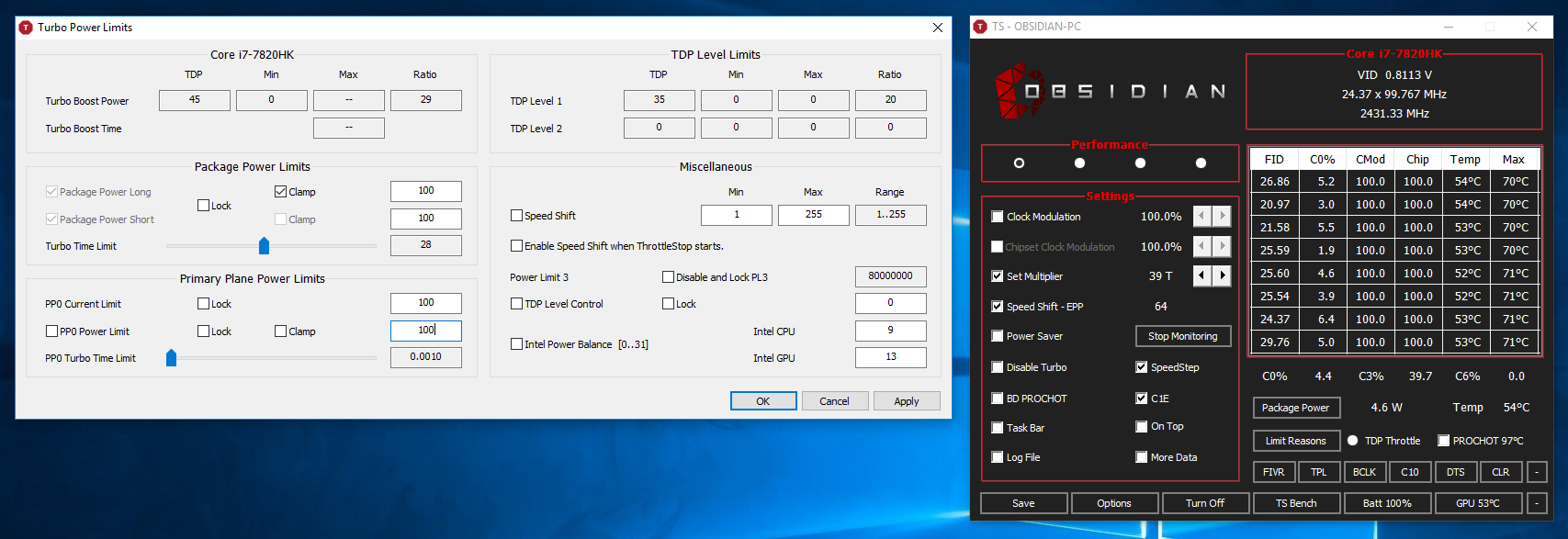Open the FIVR window

pos(1274,472)
